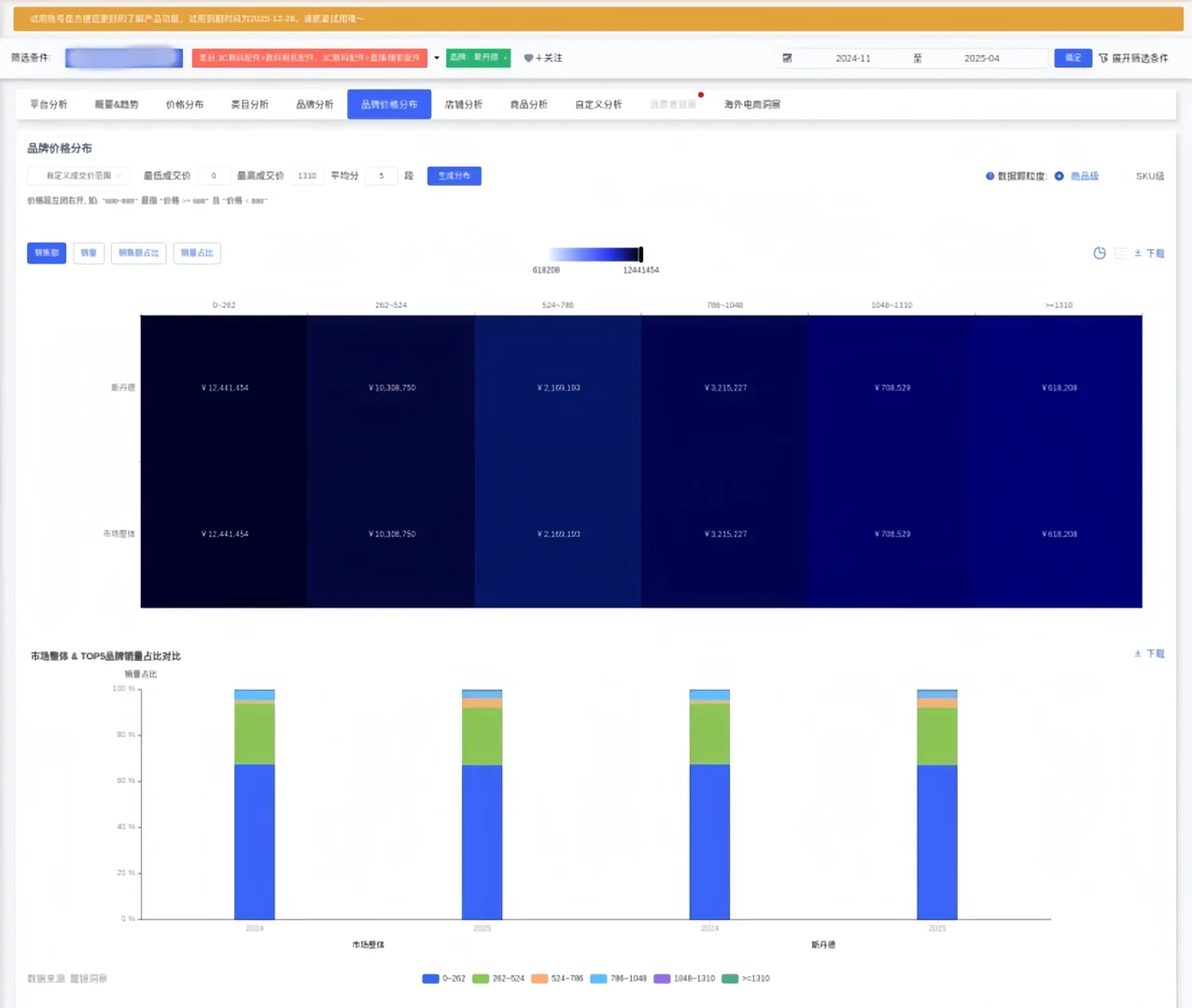Download the TOP5 brand share chart
Image resolution: width=1192 pixels, height=1008 pixels.
click(x=1149, y=653)
